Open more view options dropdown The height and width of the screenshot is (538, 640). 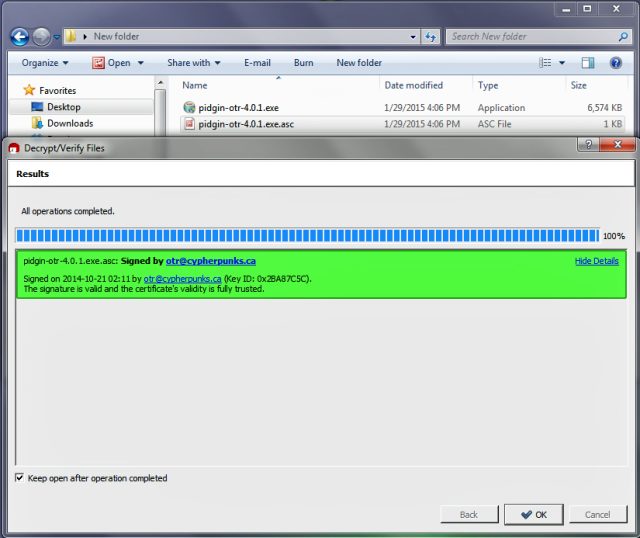coord(562,63)
